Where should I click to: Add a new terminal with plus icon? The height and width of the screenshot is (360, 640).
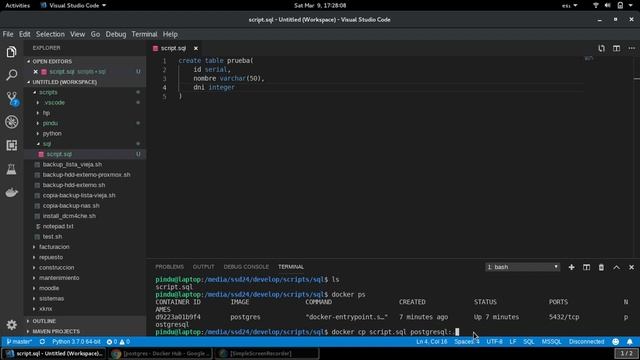(571, 267)
